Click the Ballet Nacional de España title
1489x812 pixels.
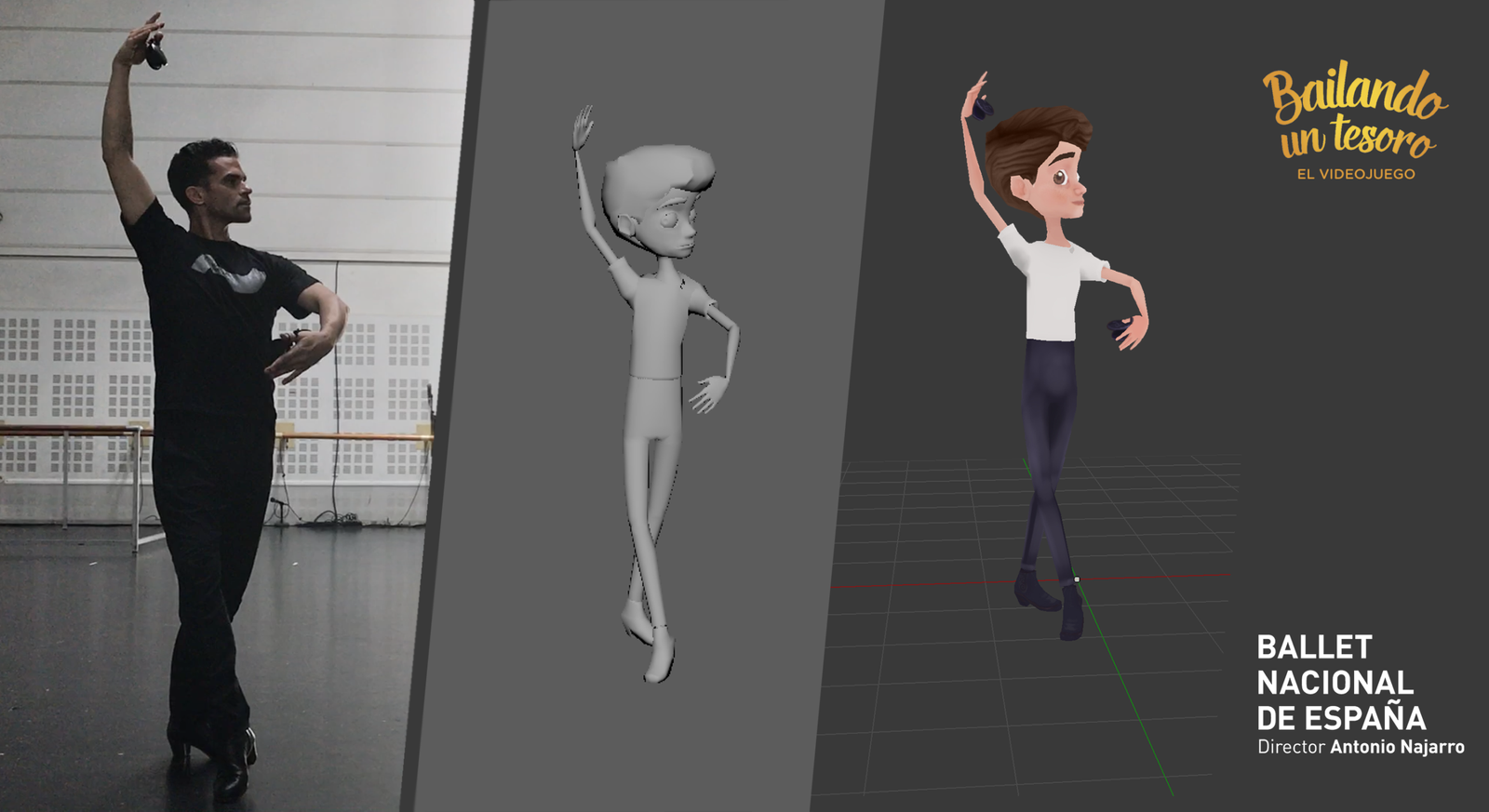[1340, 683]
